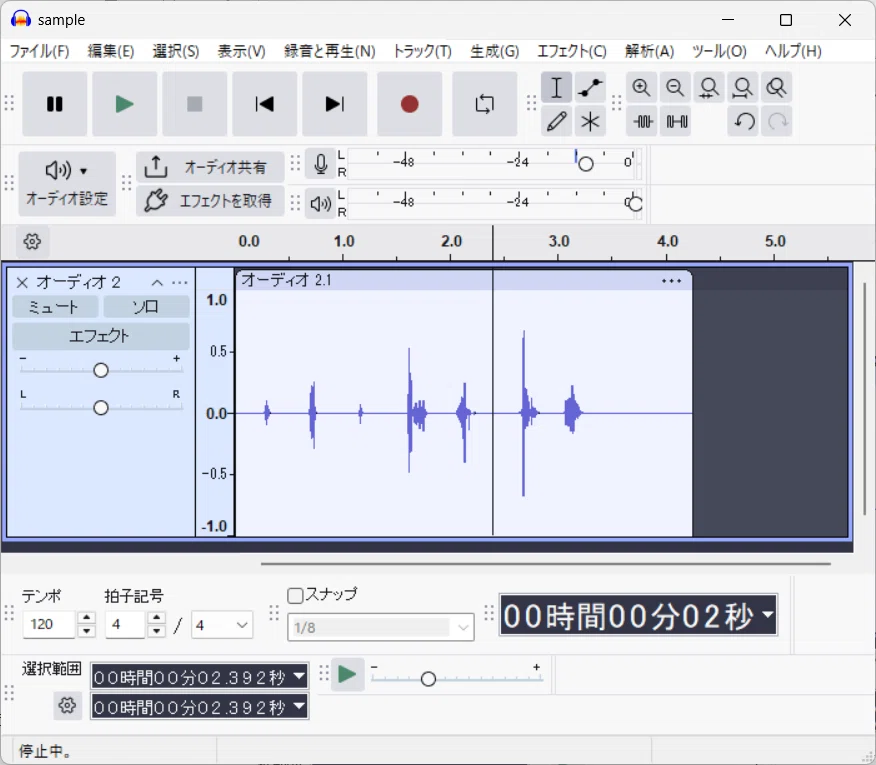Skip to end of the project
This screenshot has width=876, height=765.
pyautogui.click(x=335, y=104)
